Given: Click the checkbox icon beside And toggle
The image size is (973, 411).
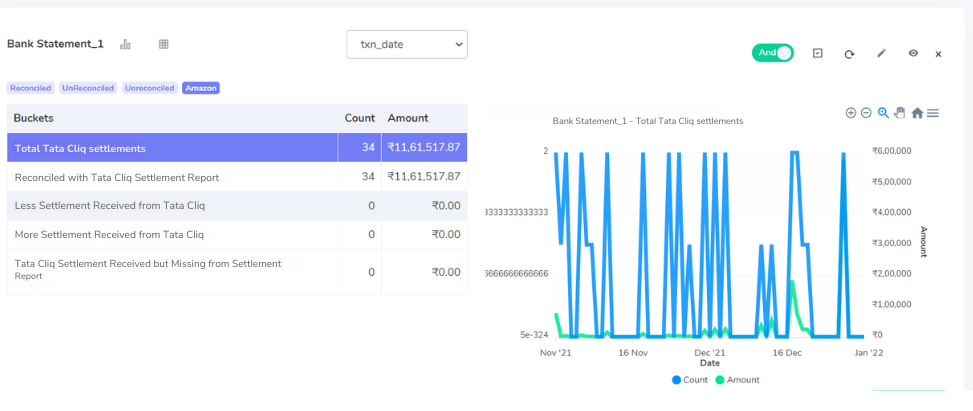Looking at the screenshot, I should (x=818, y=53).
